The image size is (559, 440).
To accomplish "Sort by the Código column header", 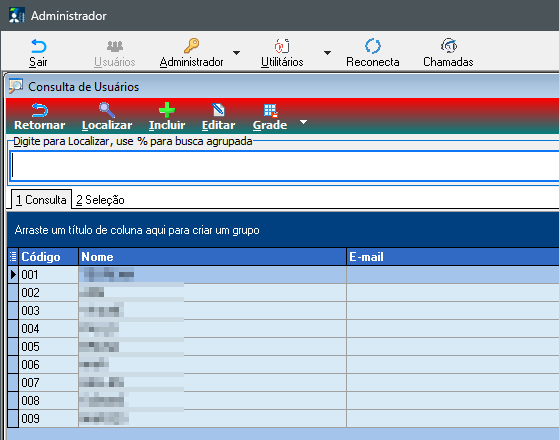I will (x=48, y=257).
